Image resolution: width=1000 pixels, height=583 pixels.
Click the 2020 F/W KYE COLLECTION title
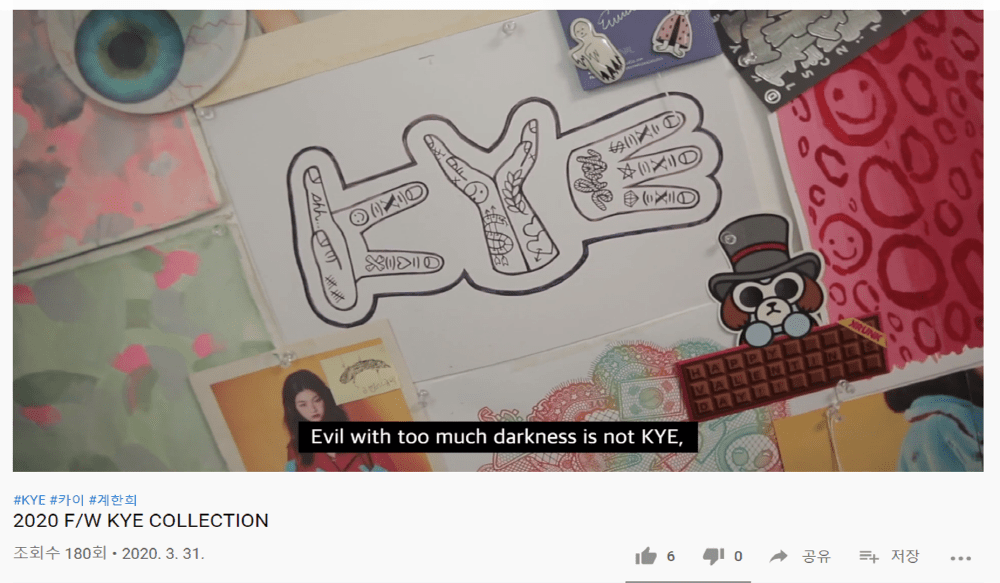coord(141,520)
